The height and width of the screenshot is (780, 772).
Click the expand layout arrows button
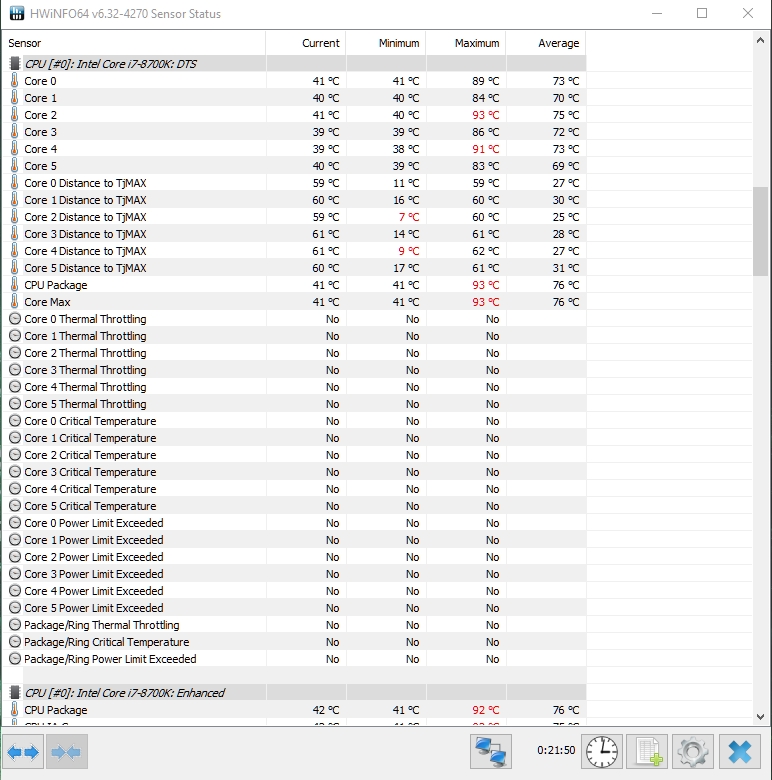tap(22, 752)
